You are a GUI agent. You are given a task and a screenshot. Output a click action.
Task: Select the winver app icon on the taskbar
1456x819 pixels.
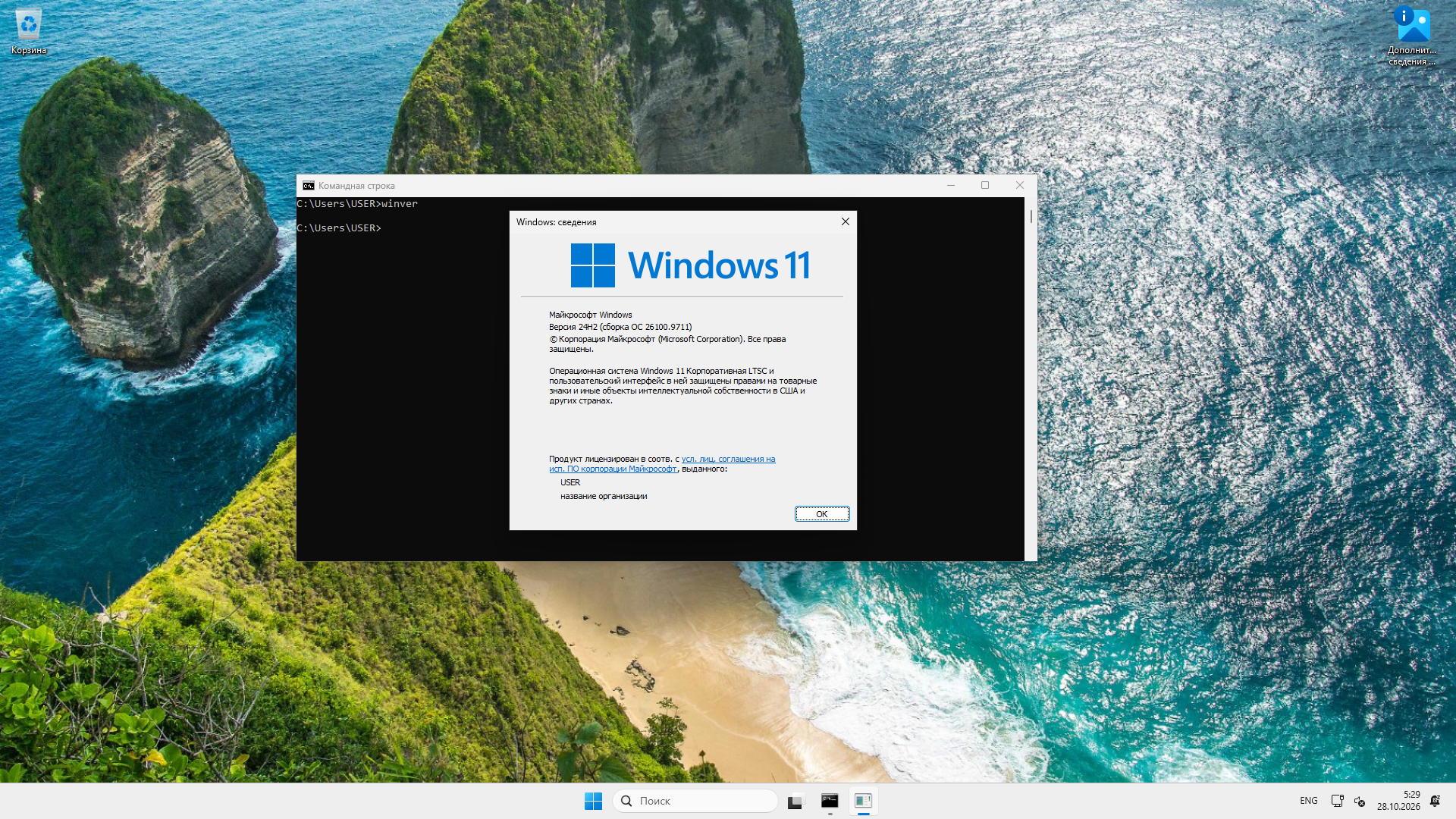click(x=863, y=801)
